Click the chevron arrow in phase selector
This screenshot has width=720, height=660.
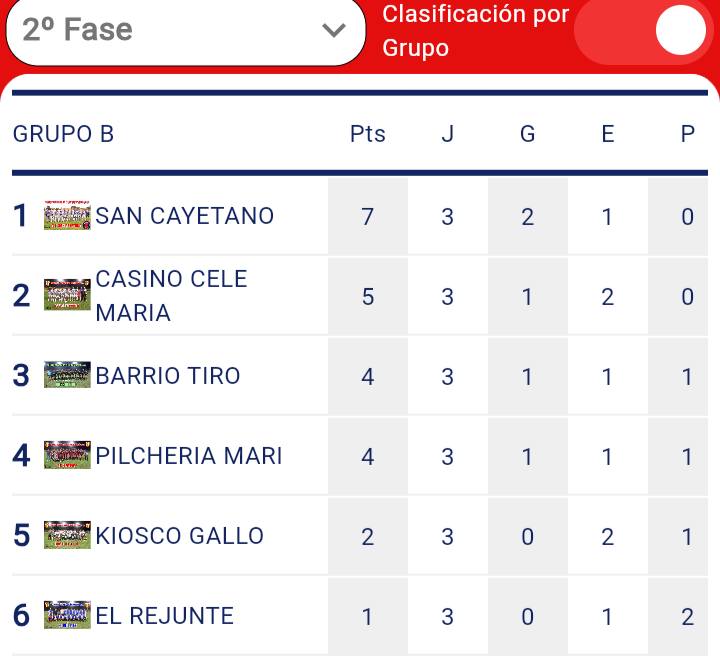coord(334,31)
